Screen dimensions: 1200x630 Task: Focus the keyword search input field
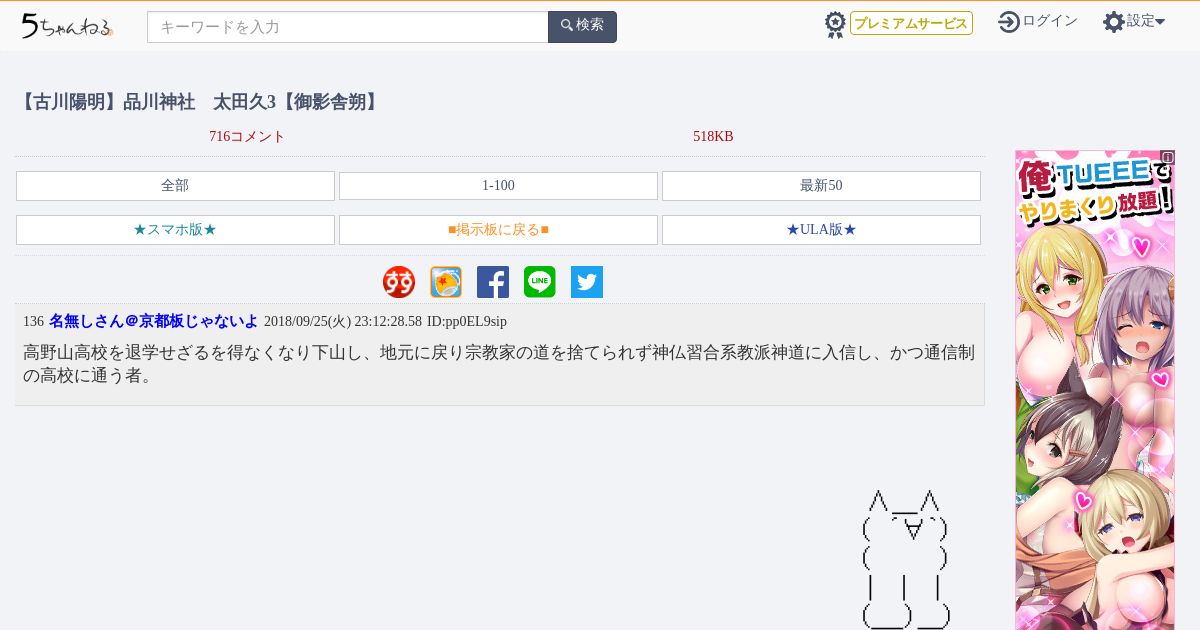point(348,27)
